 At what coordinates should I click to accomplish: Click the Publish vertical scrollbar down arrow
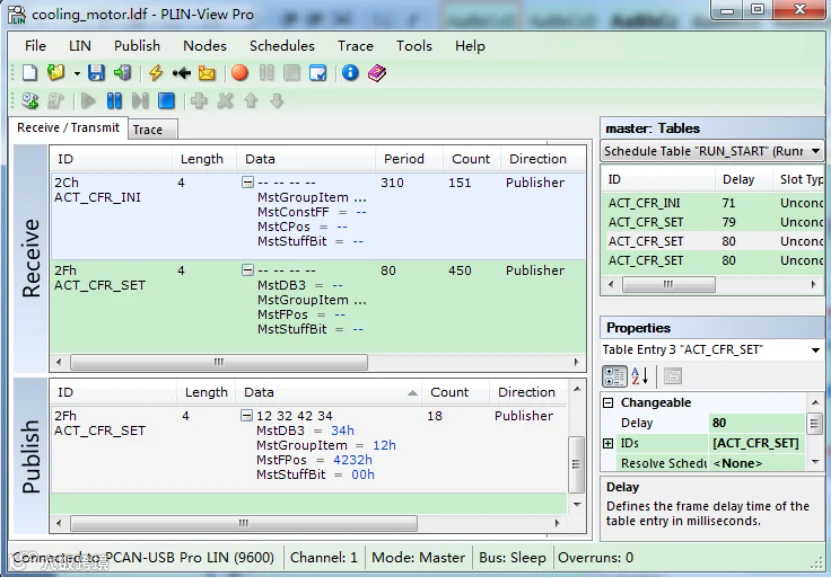click(577, 505)
